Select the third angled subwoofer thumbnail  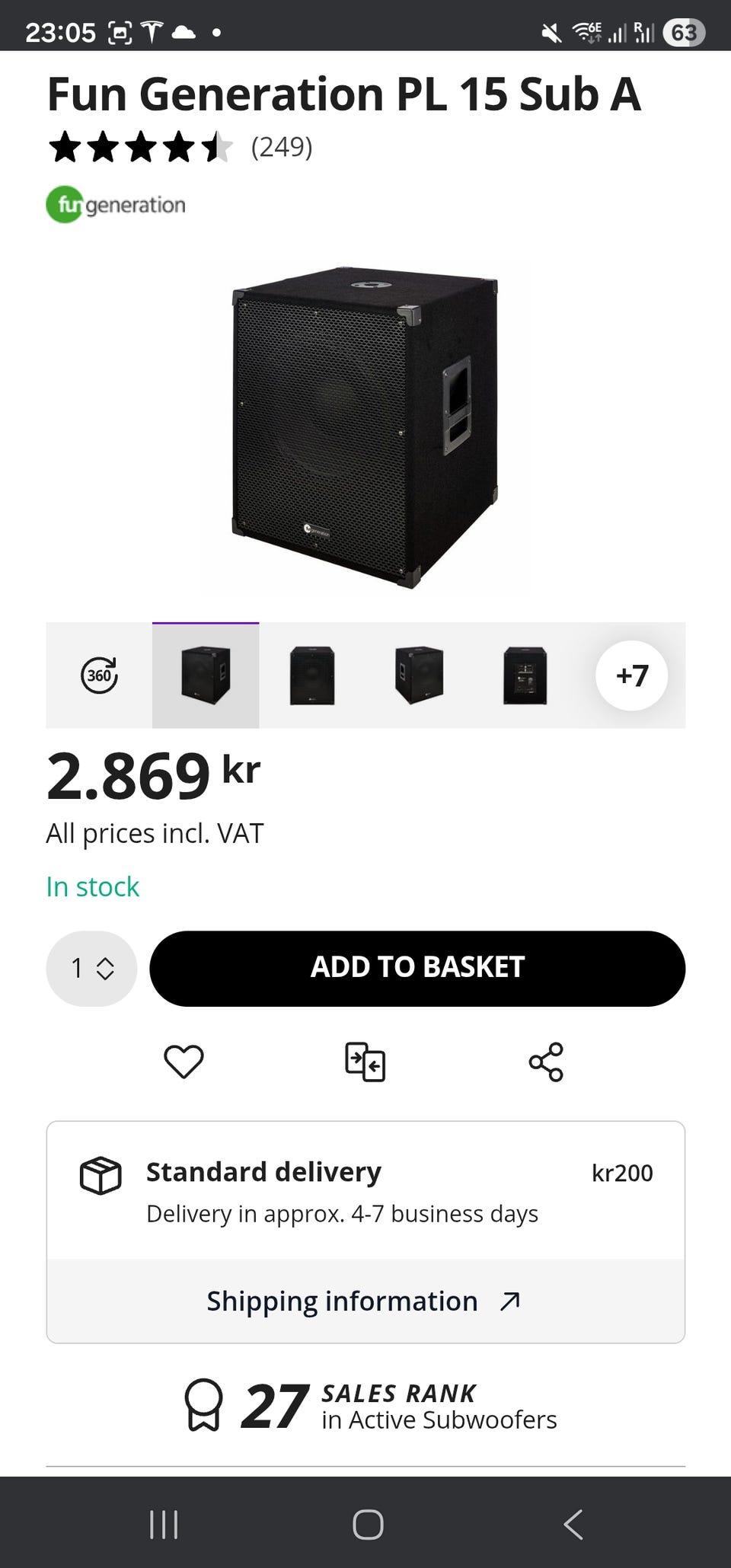pos(419,675)
